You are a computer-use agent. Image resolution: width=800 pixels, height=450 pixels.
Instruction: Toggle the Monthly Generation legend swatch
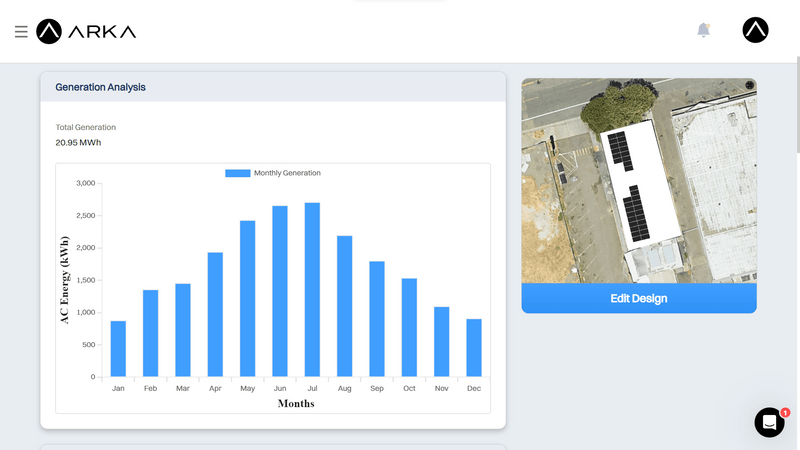coord(238,173)
